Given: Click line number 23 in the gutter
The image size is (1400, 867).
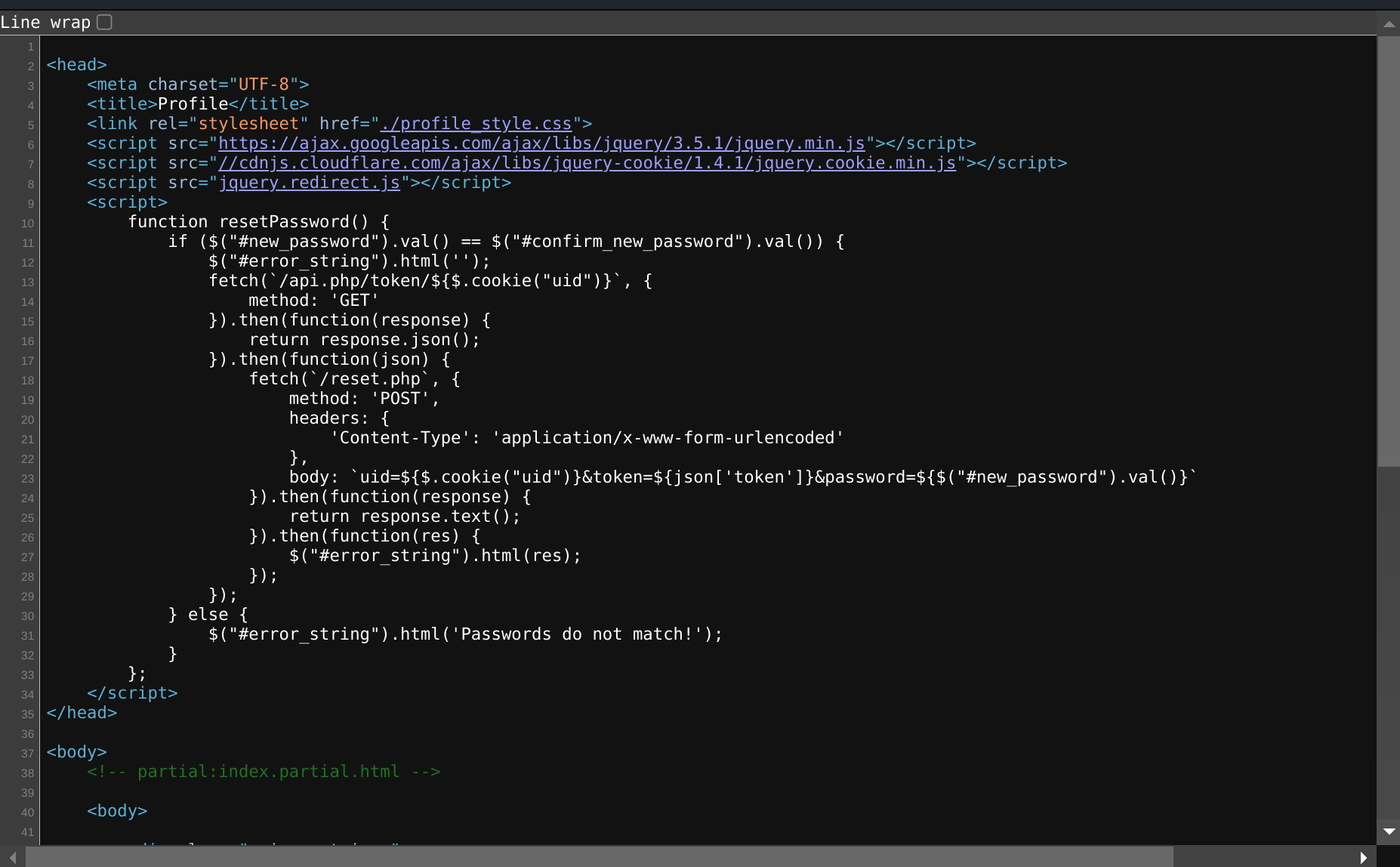Looking at the screenshot, I should pos(28,479).
